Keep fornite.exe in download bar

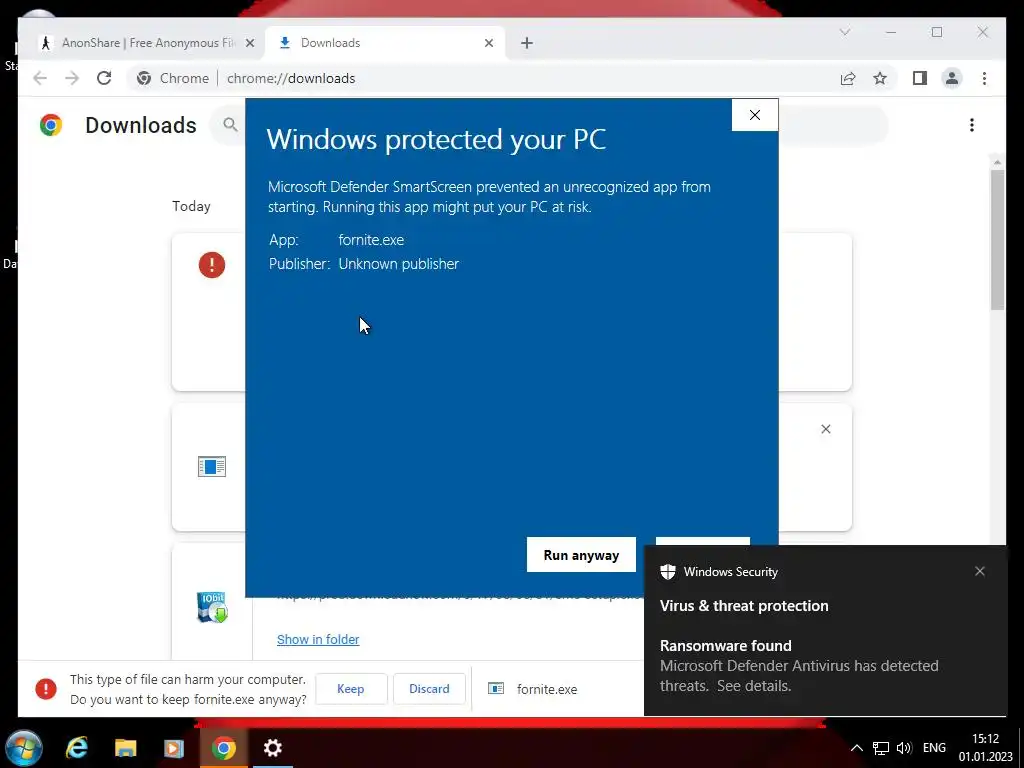[x=351, y=688]
